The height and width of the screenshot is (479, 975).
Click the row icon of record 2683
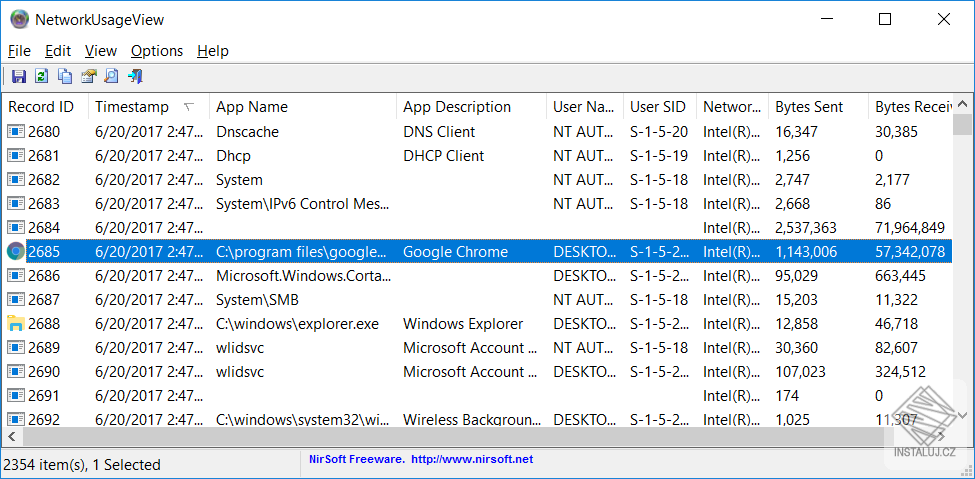point(16,204)
